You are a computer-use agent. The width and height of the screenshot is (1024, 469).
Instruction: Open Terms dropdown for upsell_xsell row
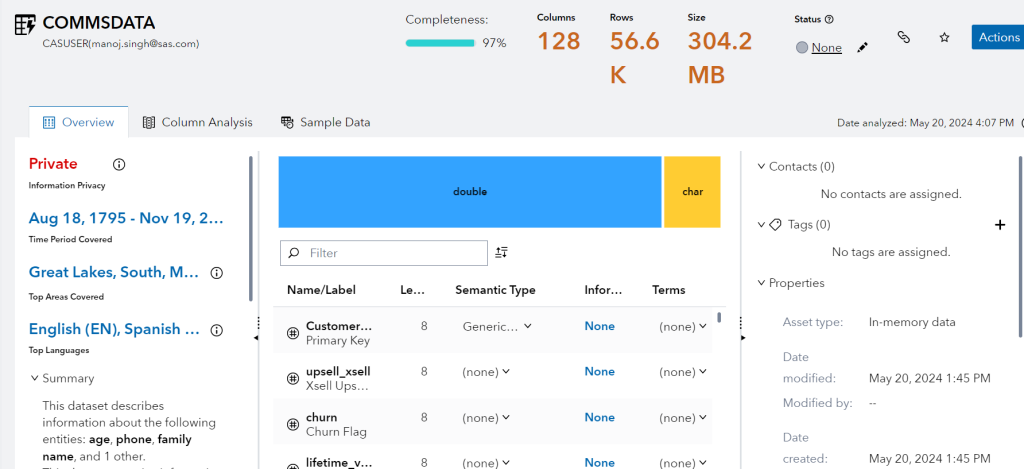[703, 372]
